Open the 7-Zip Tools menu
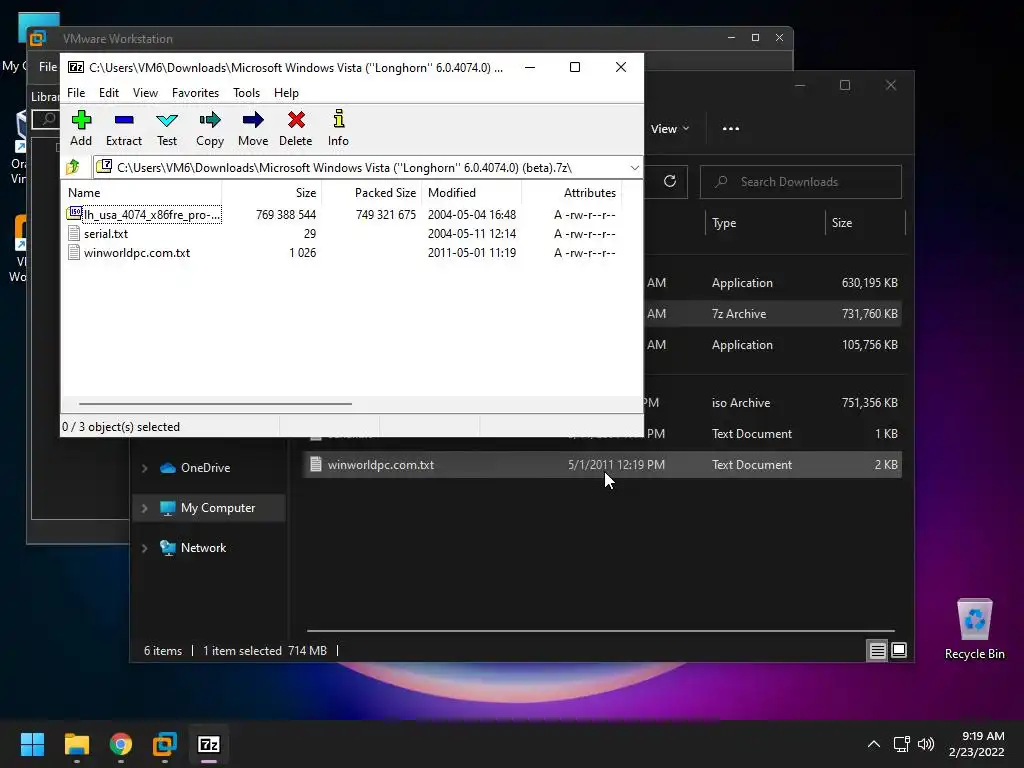The image size is (1024, 768). [246, 93]
